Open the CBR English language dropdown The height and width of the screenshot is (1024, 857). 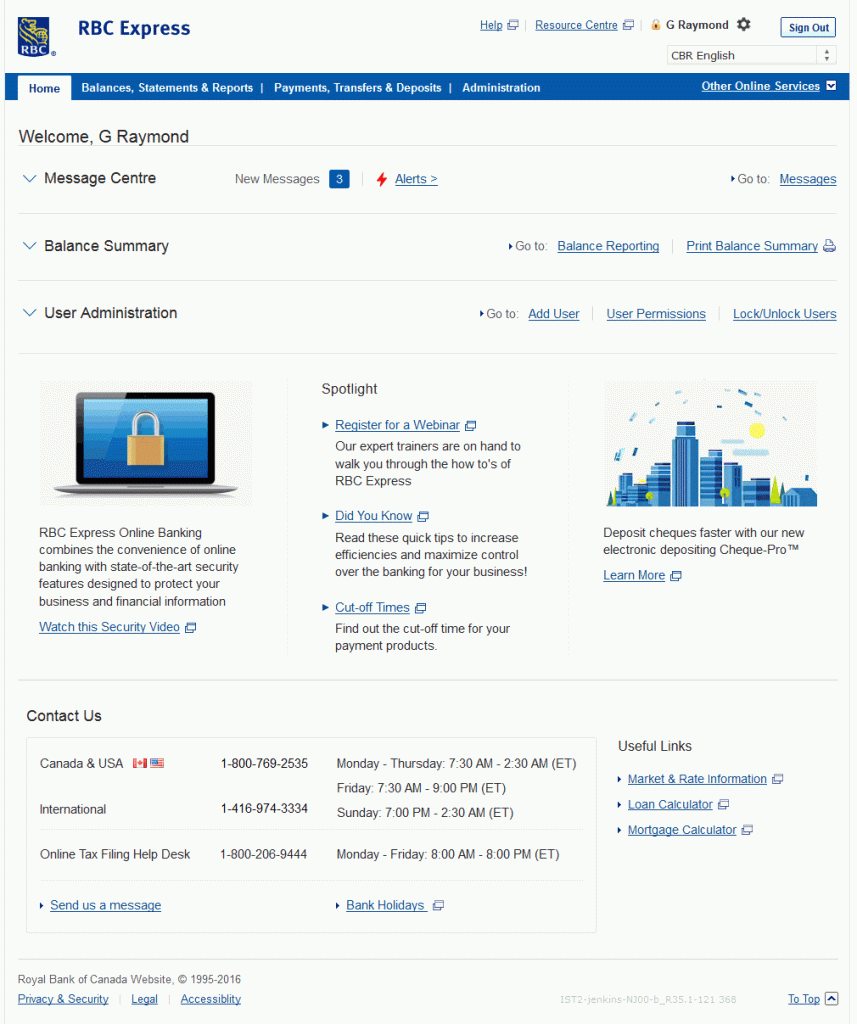(751, 56)
